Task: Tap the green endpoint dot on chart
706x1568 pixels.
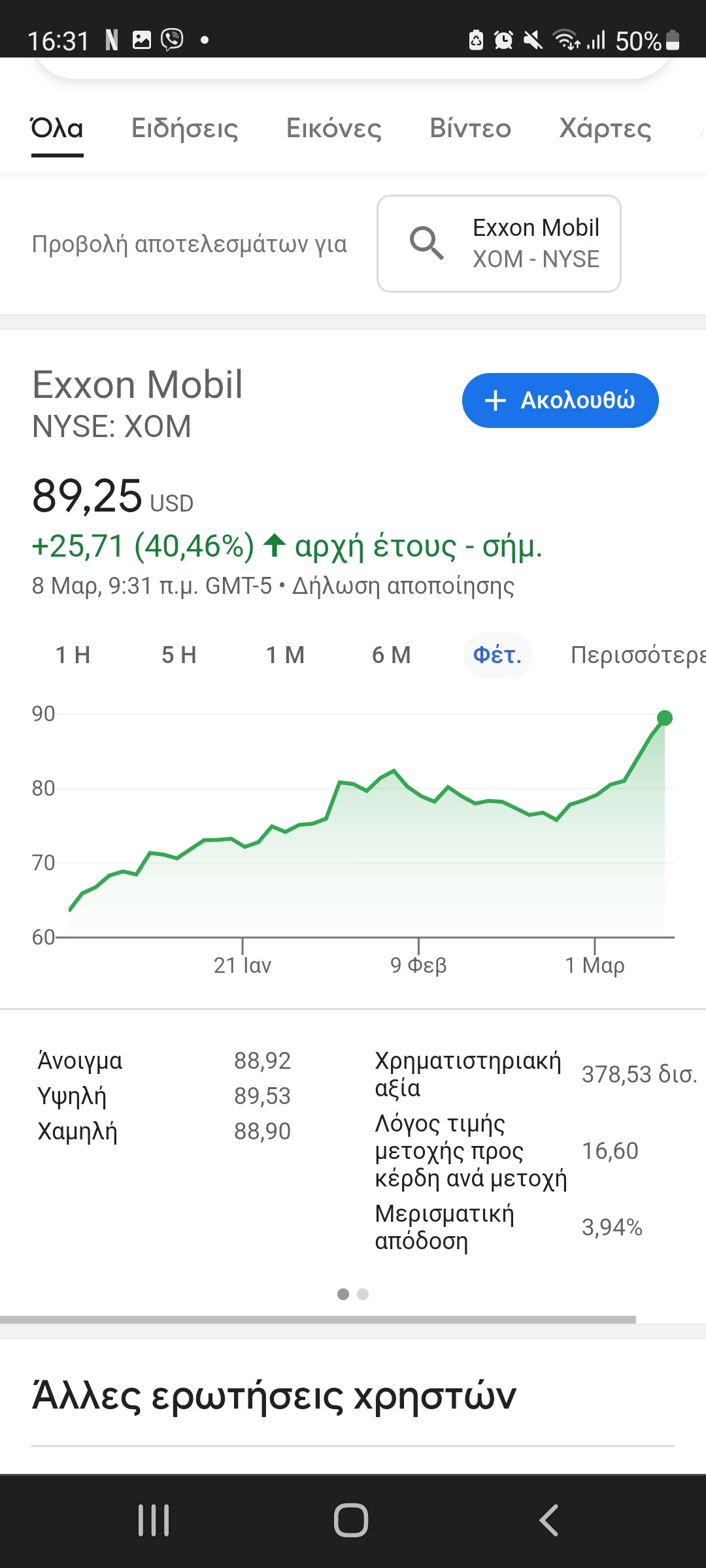Action: (665, 718)
